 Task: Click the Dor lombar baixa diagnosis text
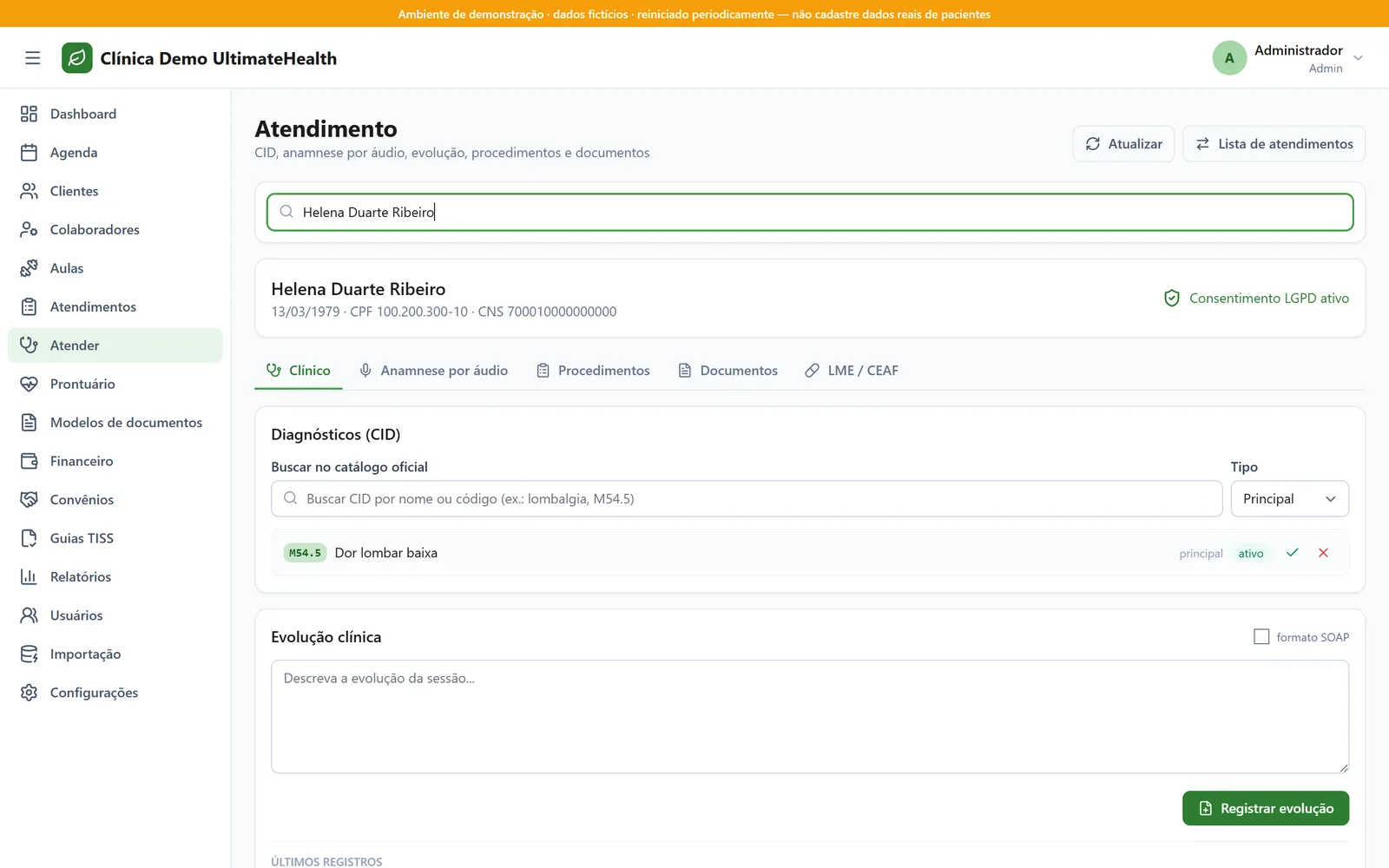pyautogui.click(x=386, y=553)
